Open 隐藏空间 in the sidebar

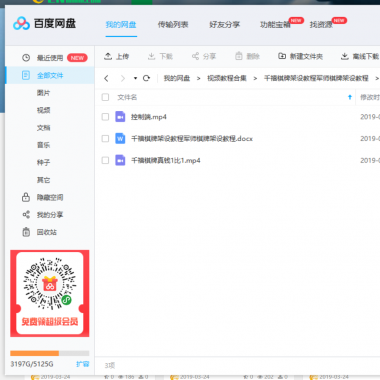point(50,197)
